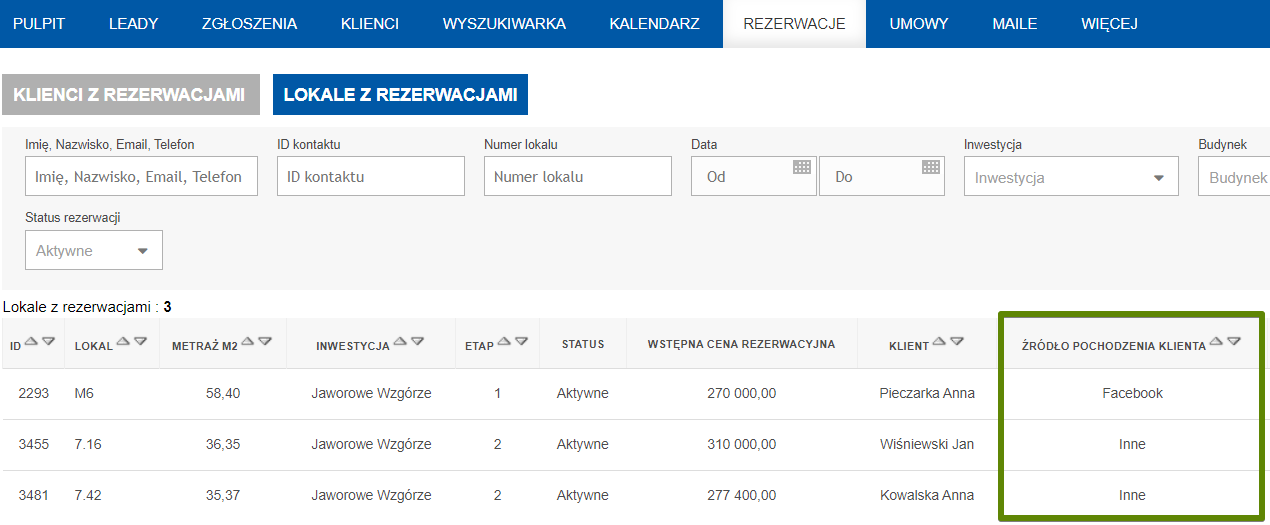This screenshot has height=525, width=1270.
Task: Open the UMOWY tab
Action: (x=918, y=24)
